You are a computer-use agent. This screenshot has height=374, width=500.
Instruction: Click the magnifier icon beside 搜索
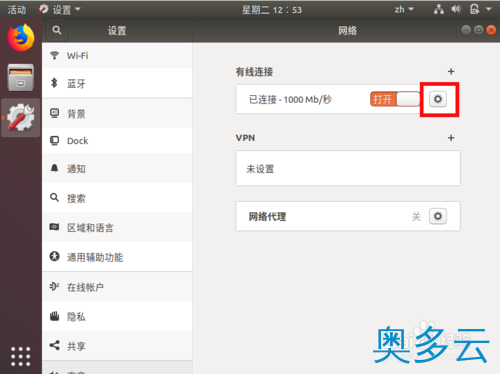click(x=54, y=198)
